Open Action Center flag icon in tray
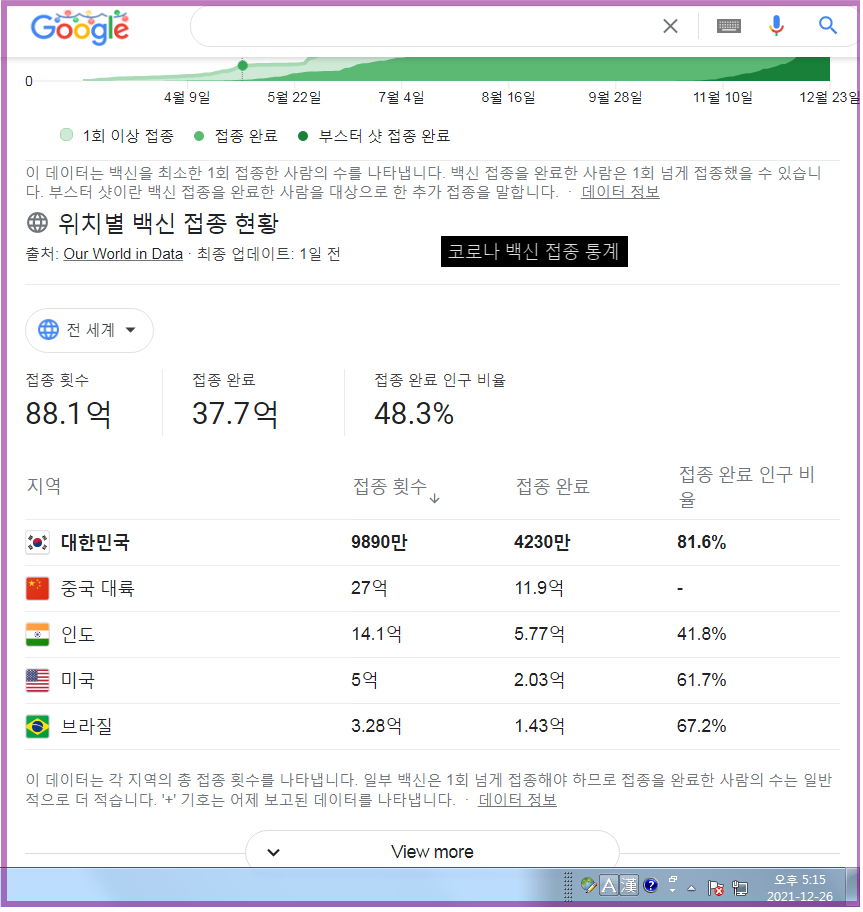Image resolution: width=863 pixels, height=912 pixels. (718, 890)
